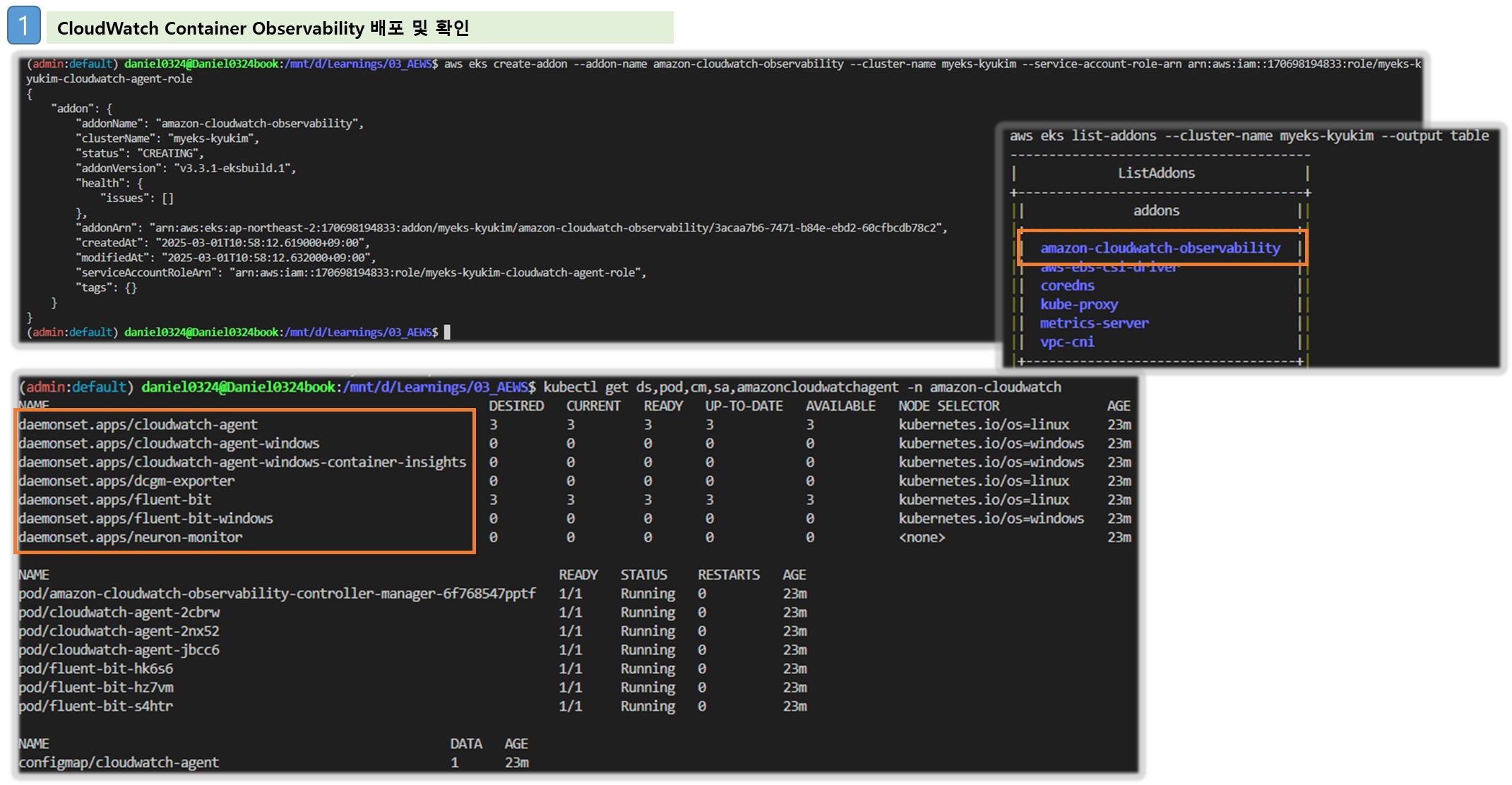Click pod/cloudwatch-agent-2cbrw in the pod list
The image size is (1512, 785).
pos(119,613)
